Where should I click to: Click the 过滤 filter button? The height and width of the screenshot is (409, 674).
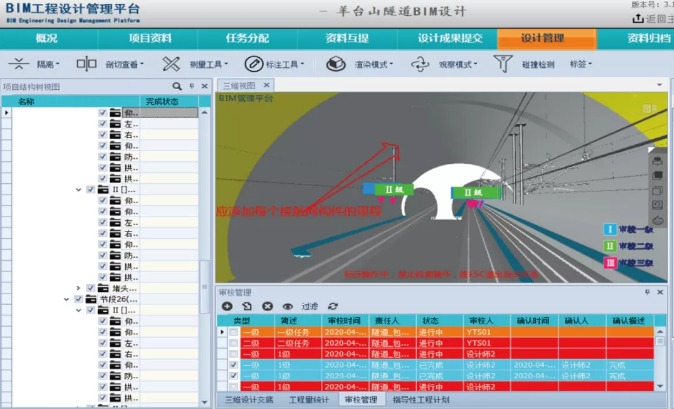point(309,306)
